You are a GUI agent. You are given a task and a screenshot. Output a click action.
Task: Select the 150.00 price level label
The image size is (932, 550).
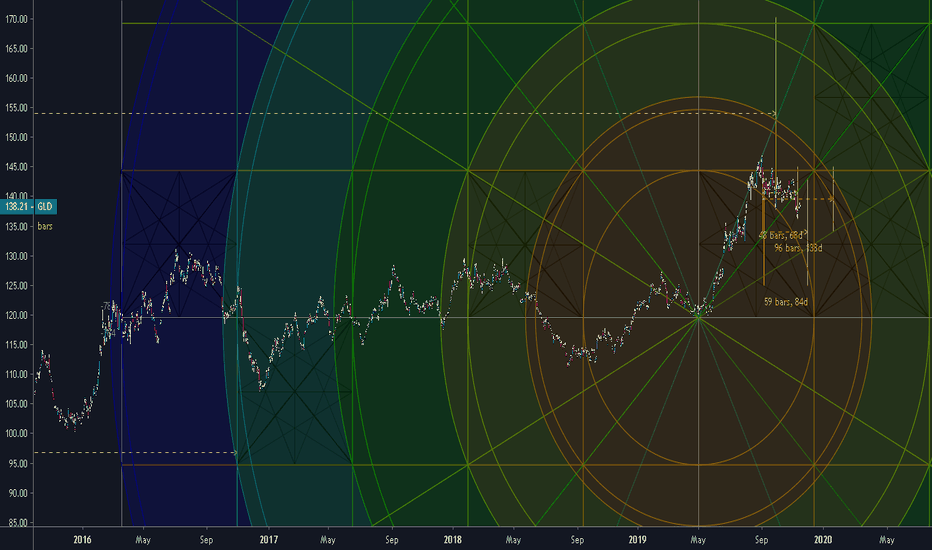17,137
